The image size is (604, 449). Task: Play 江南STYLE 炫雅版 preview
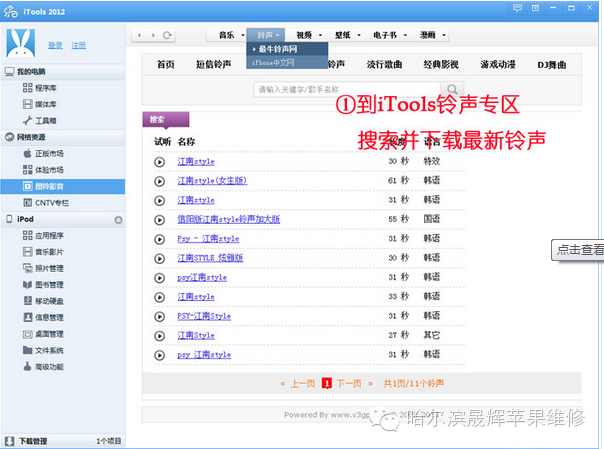159,259
